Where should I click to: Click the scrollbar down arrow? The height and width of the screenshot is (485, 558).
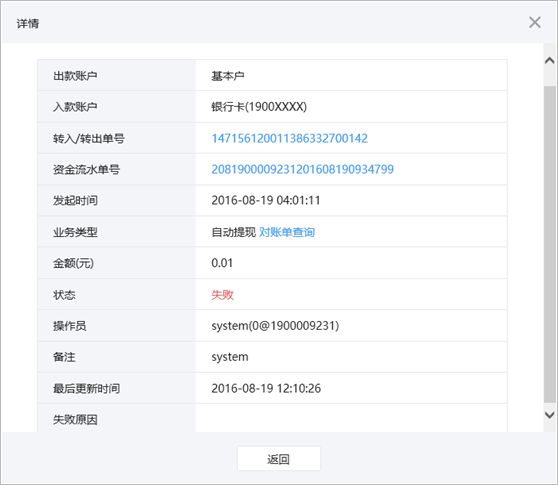549,415
